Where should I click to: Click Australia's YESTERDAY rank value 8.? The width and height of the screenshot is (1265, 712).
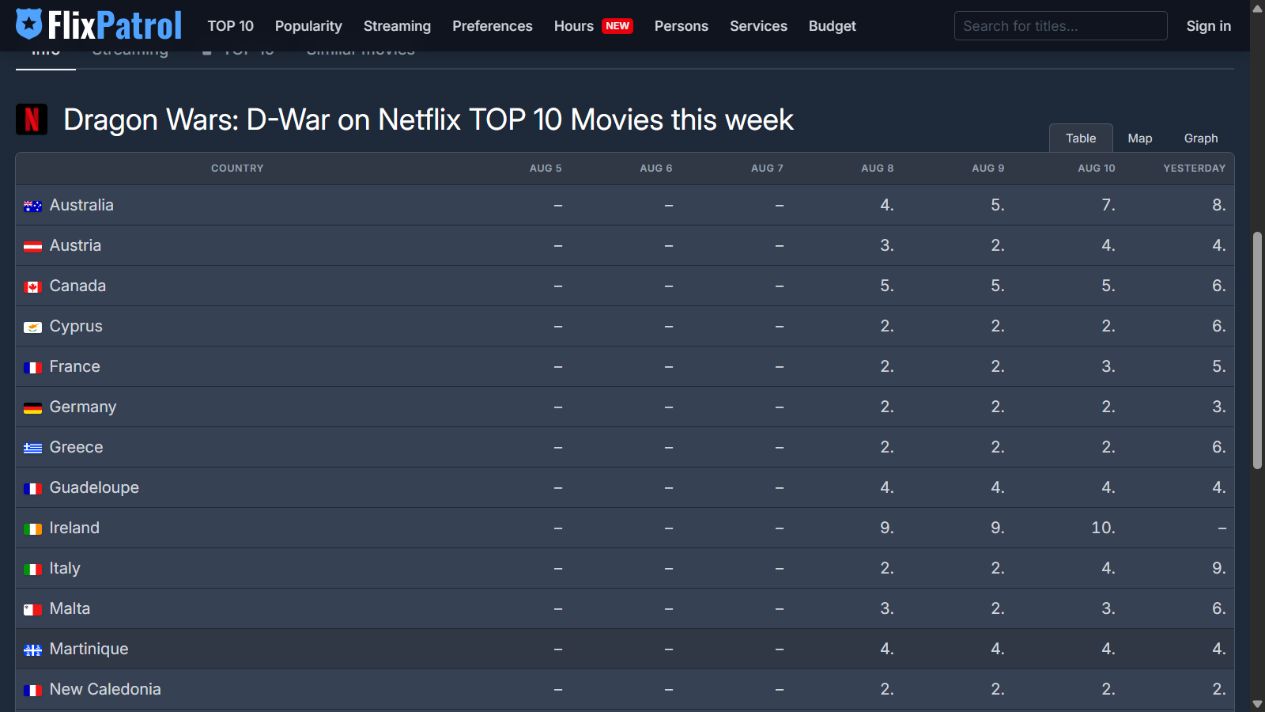pyautogui.click(x=1219, y=205)
